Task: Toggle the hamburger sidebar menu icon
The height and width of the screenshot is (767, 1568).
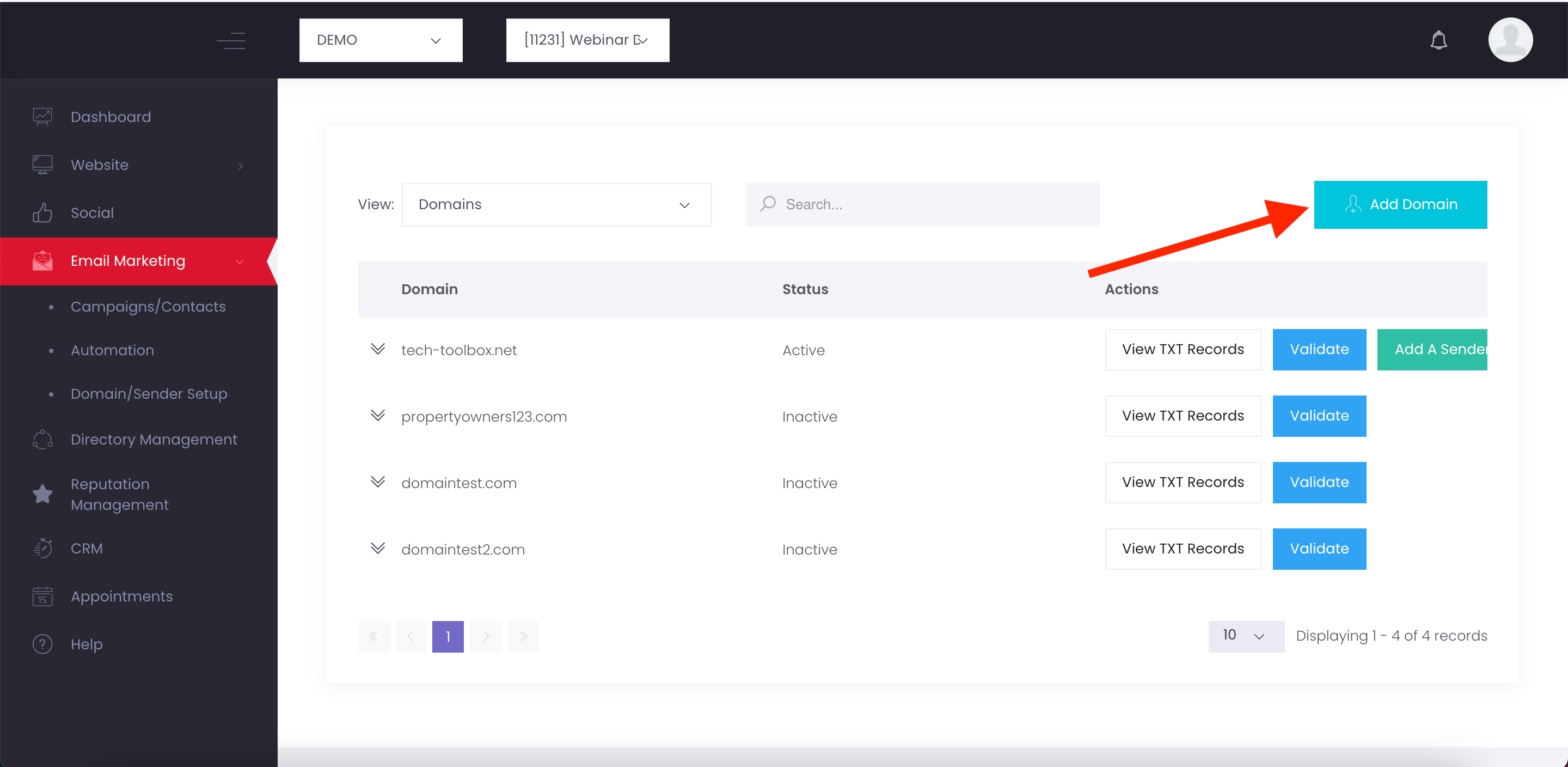Action: 231,40
